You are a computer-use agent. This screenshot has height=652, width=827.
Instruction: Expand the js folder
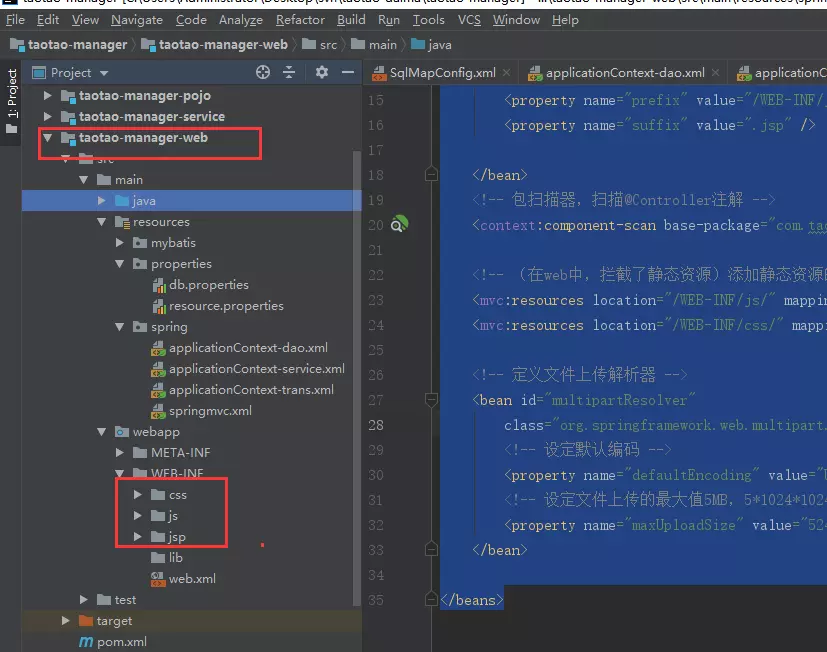137,516
